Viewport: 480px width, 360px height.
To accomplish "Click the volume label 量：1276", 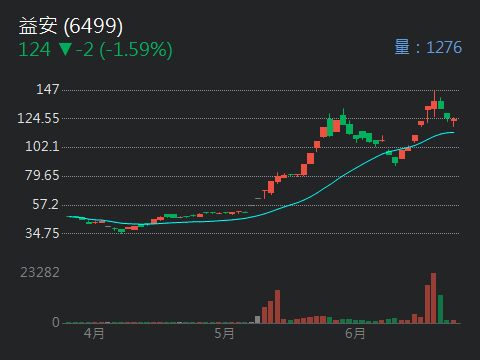I will tap(428, 47).
